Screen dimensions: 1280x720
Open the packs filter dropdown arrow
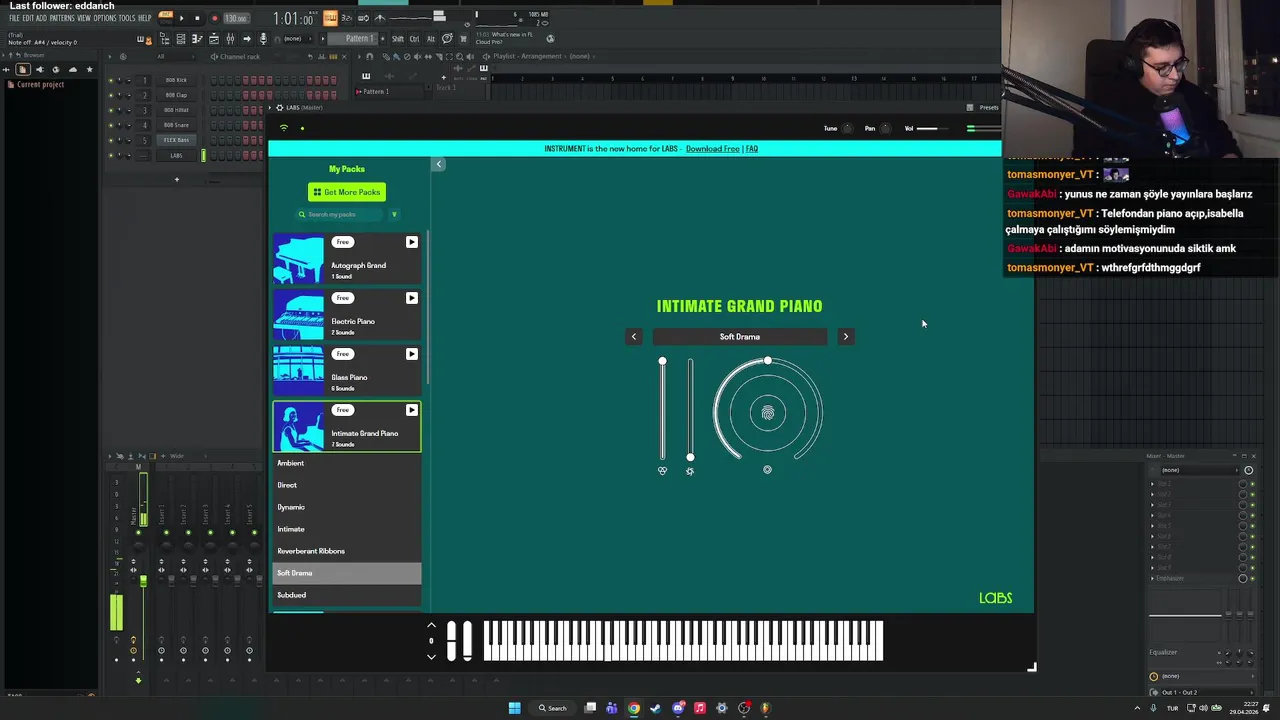pos(394,214)
